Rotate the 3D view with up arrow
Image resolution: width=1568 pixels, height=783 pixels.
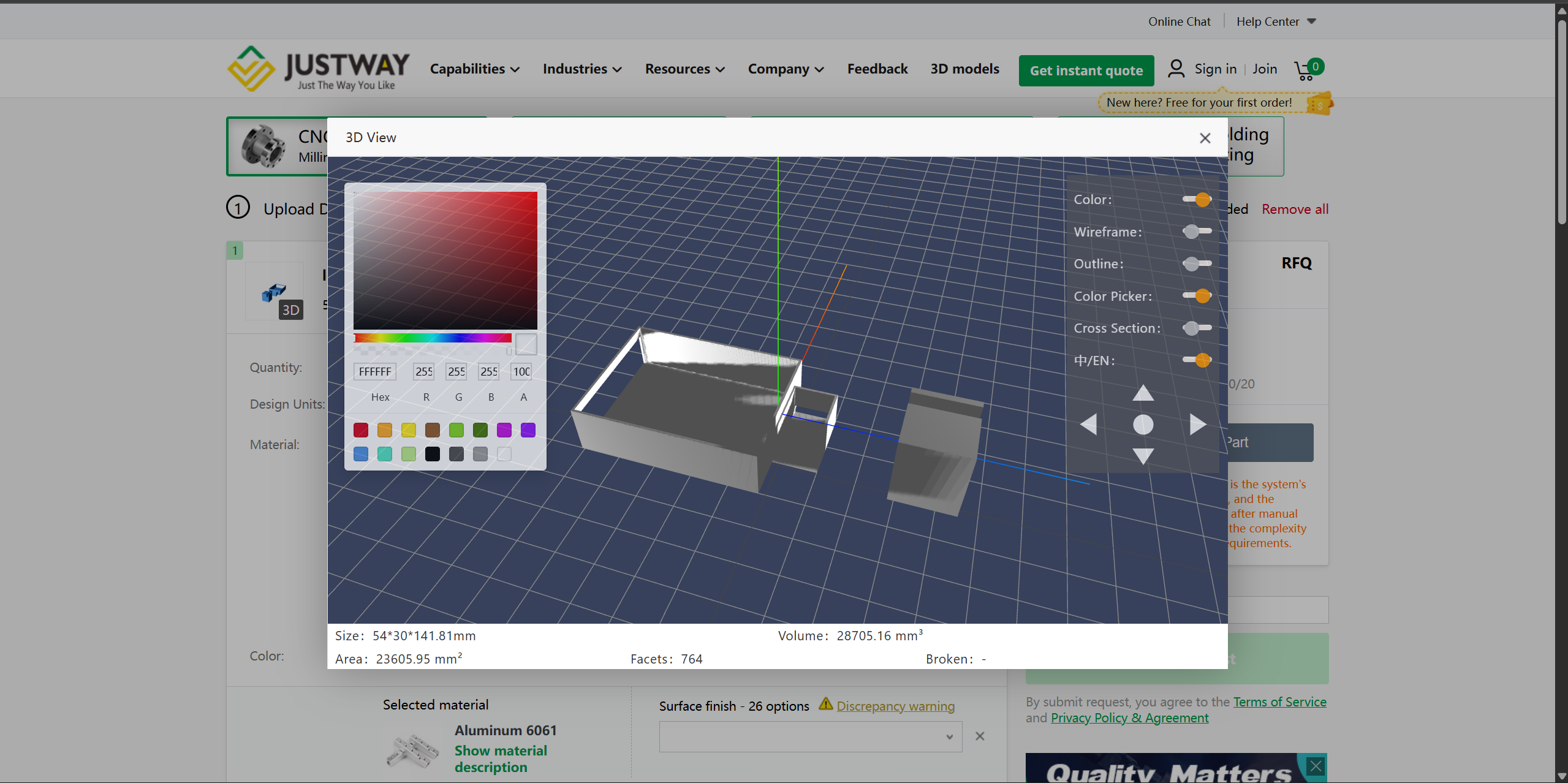tap(1143, 393)
